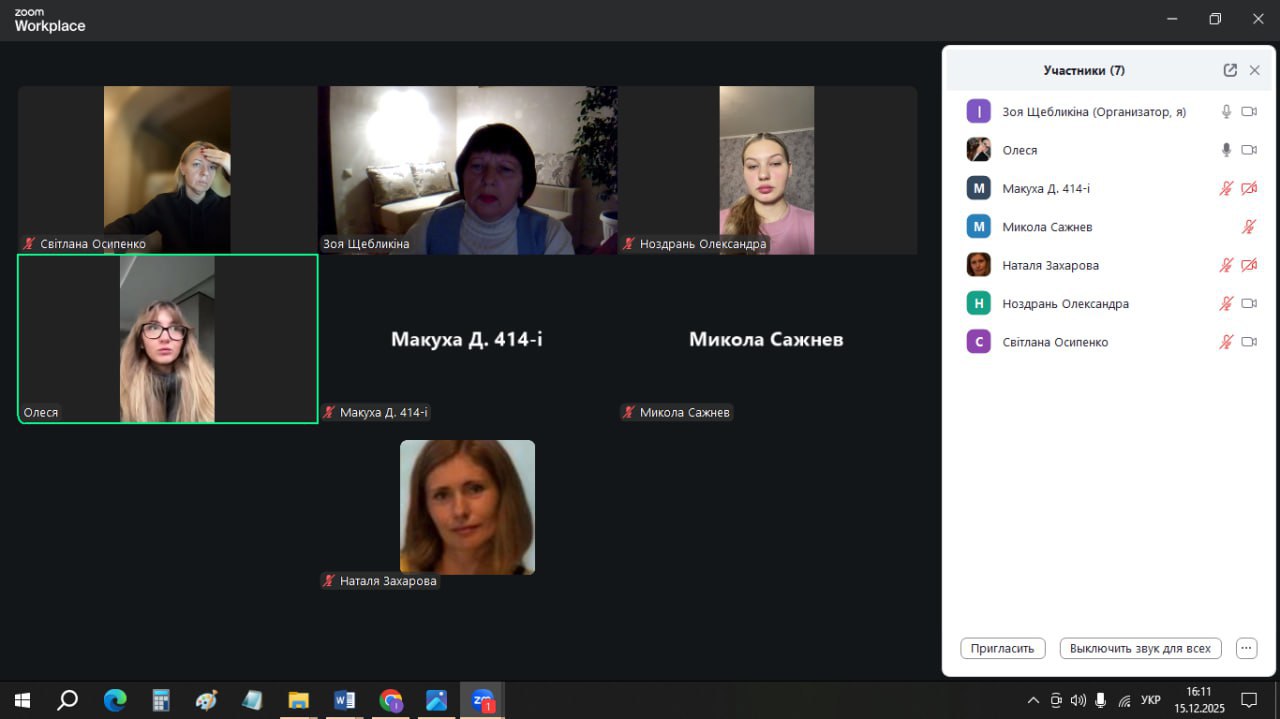Image resolution: width=1280 pixels, height=719 pixels.
Task: Click Зоя Щебликіна's camera icon in list
Action: pos(1249,112)
